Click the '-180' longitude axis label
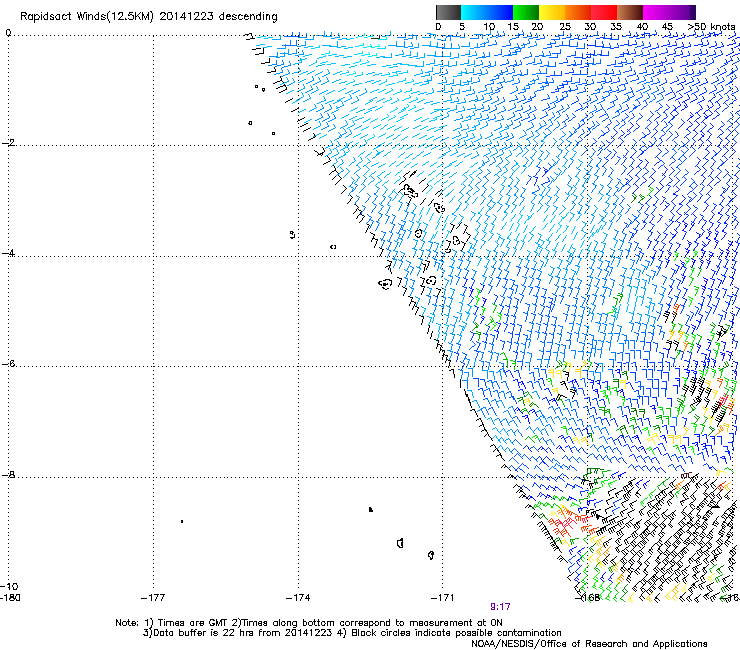The width and height of the screenshot is (740, 650). tap(10, 598)
